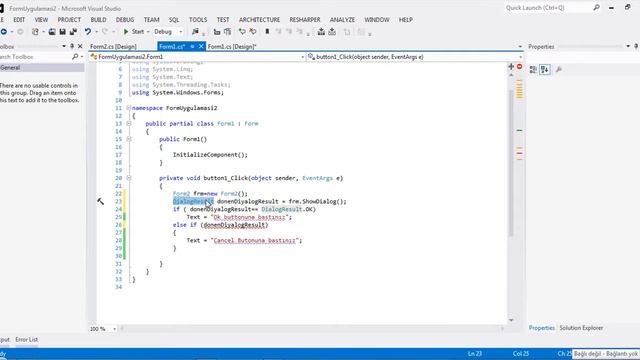Open the Error List tab
The image size is (640, 360).
(27, 340)
